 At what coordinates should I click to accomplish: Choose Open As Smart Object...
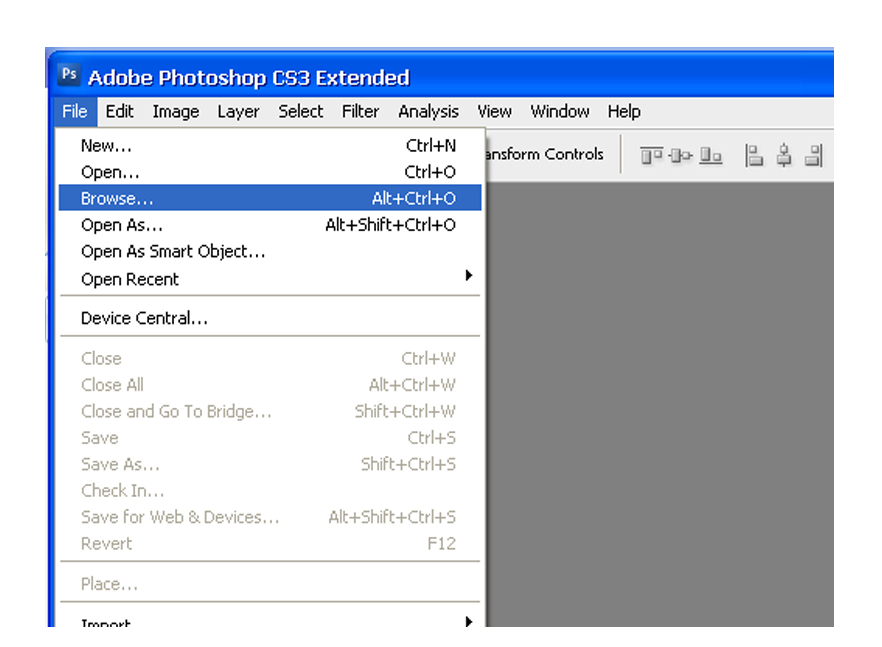(270, 251)
